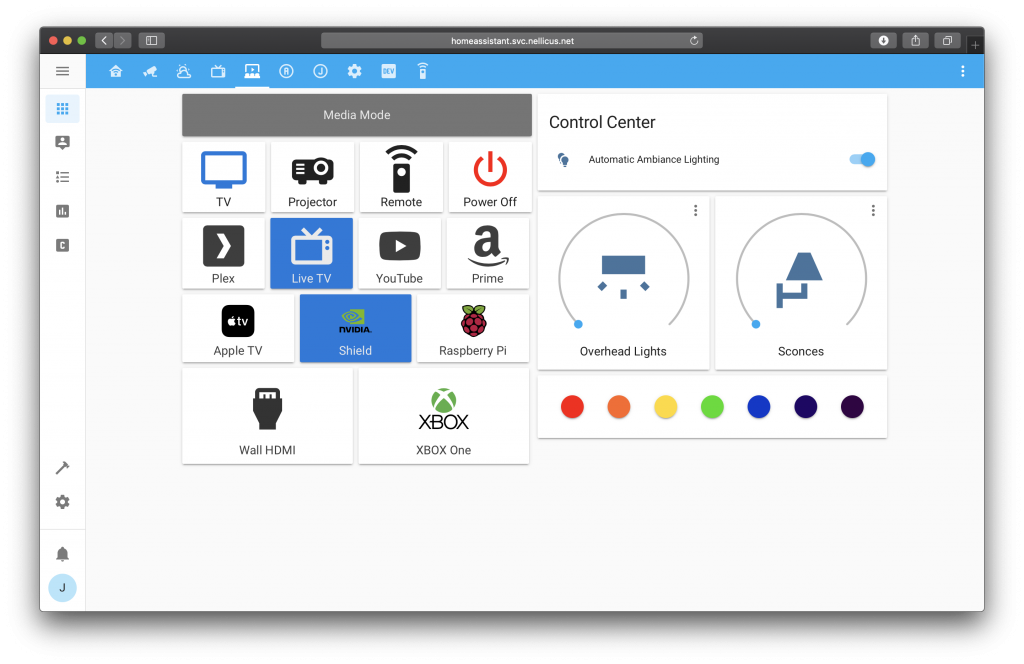Viewport: 1024px width, 664px height.
Task: Select the Apple TV tile
Action: coord(238,322)
